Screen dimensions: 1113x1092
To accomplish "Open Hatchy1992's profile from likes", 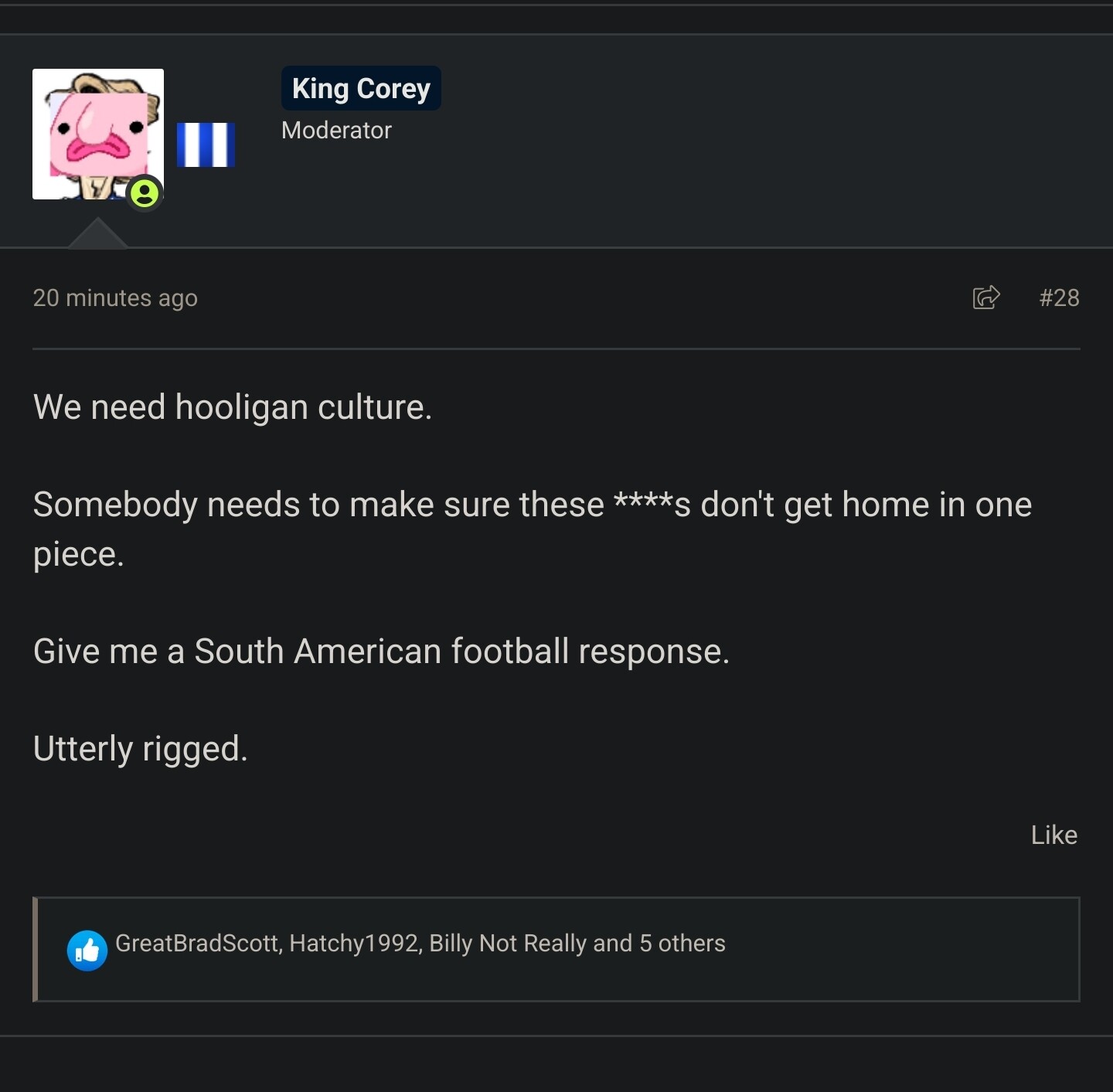I will pos(354,943).
